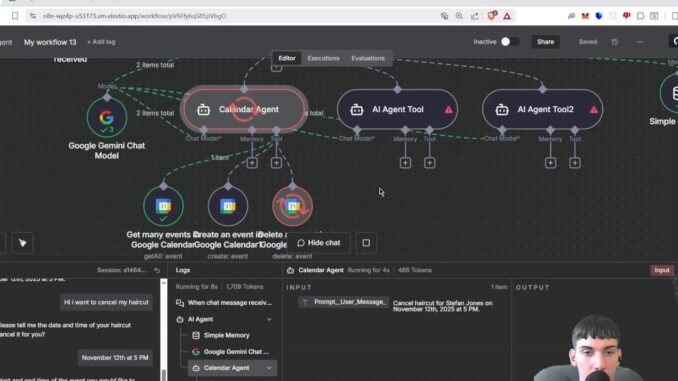The width and height of the screenshot is (678, 381).
Task: Add Memory to AI Agent Tool2 via plus
Action: point(550,163)
